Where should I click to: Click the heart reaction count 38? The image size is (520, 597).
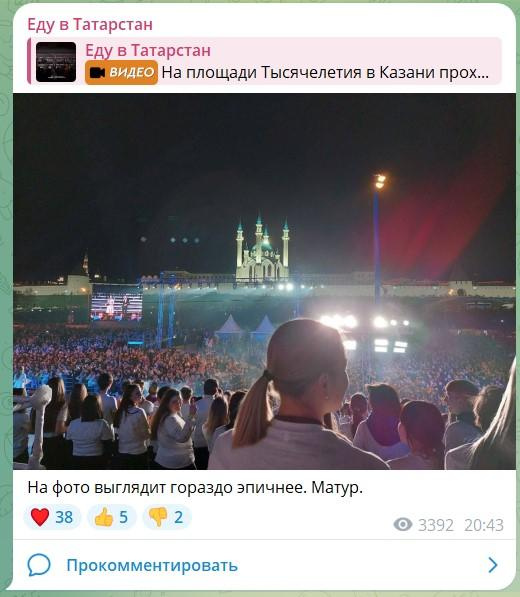pyautogui.click(x=64, y=517)
